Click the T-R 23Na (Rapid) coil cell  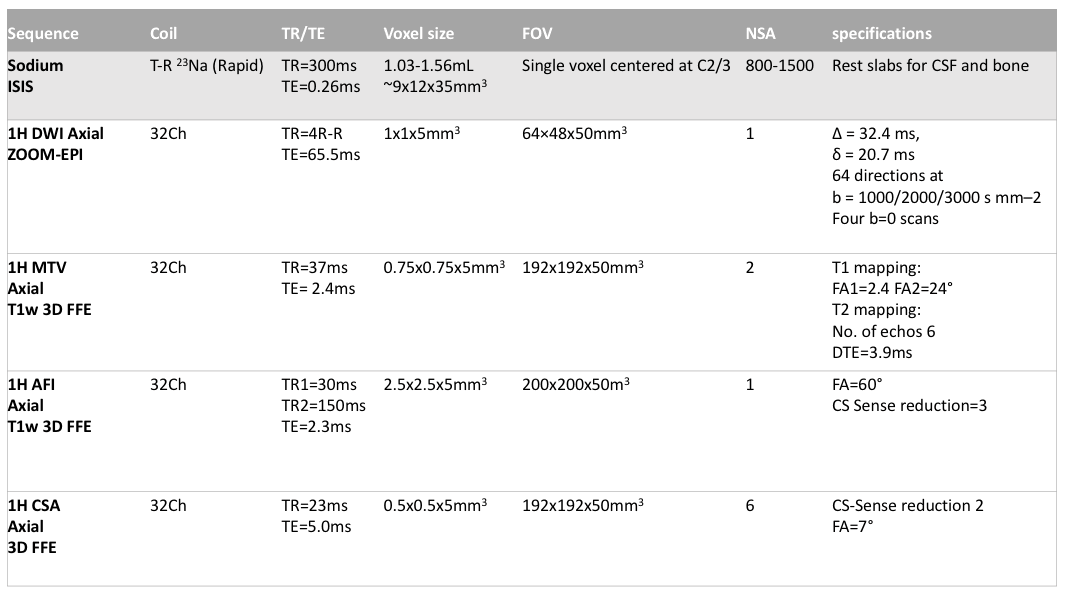pyautogui.click(x=205, y=67)
